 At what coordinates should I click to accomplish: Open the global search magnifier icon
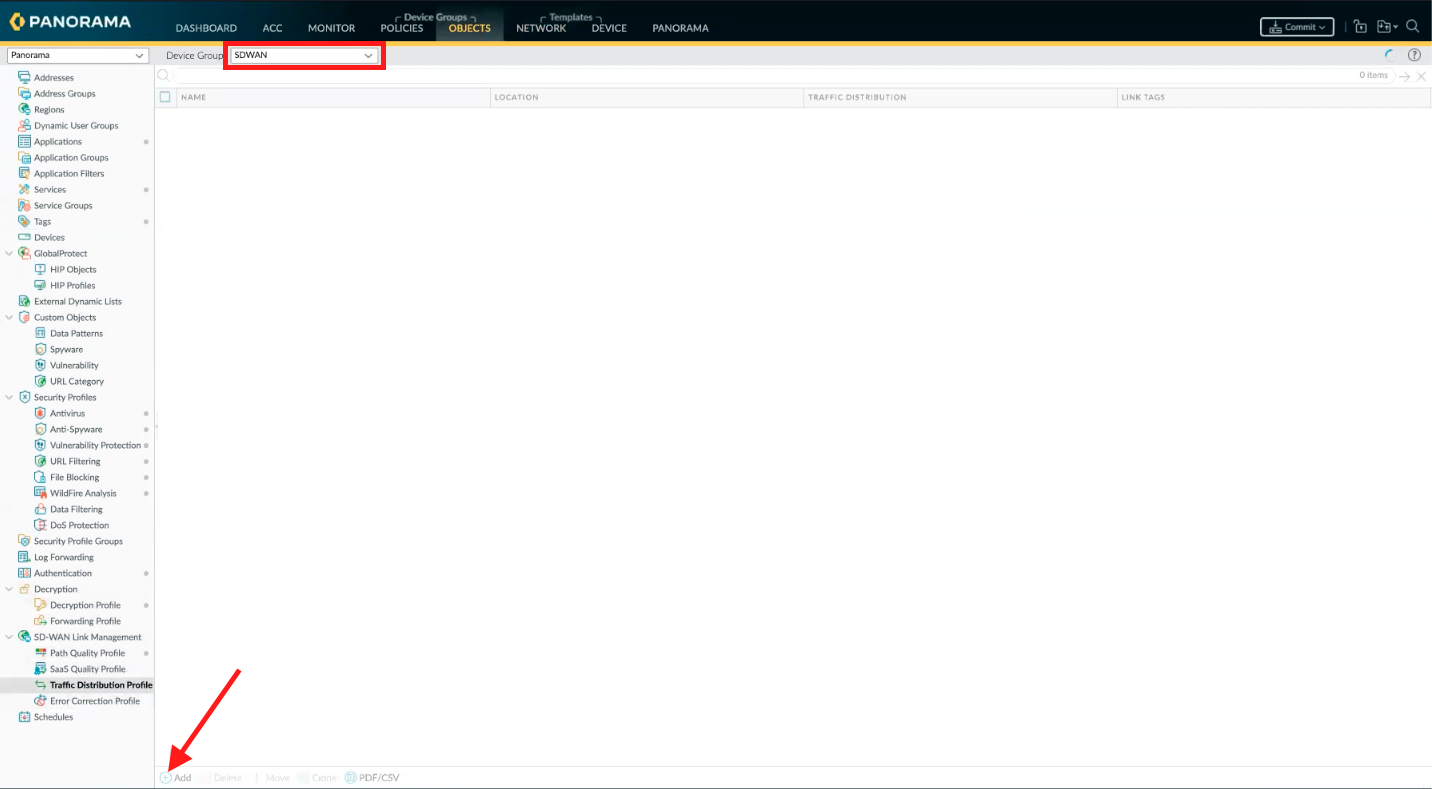[x=1412, y=27]
